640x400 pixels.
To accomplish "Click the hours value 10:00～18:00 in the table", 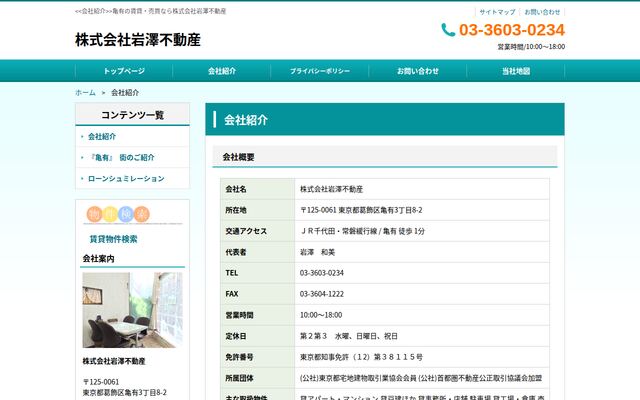I will tap(321, 315).
